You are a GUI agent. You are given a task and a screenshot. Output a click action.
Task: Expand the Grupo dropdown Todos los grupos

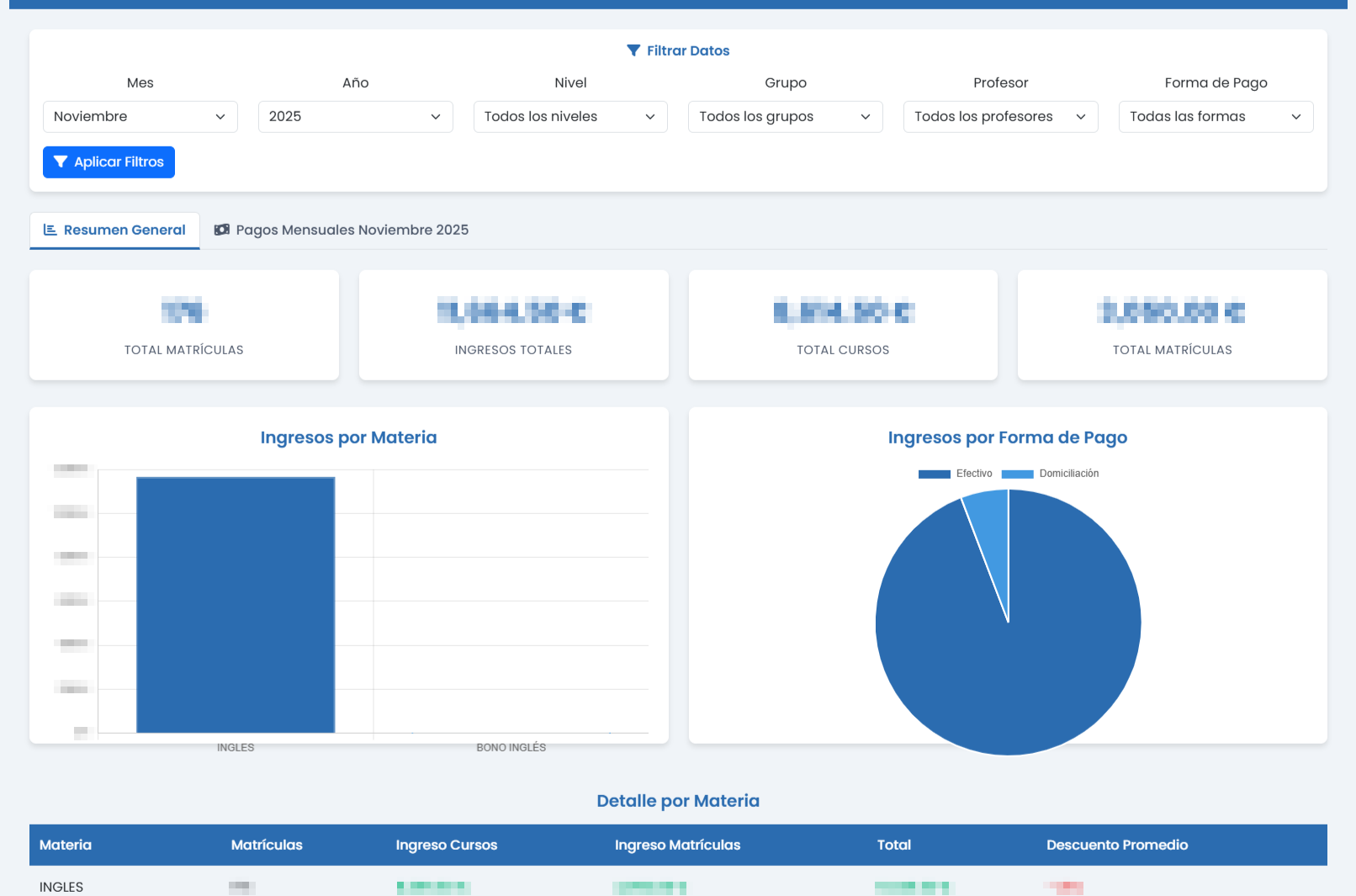[x=785, y=117]
